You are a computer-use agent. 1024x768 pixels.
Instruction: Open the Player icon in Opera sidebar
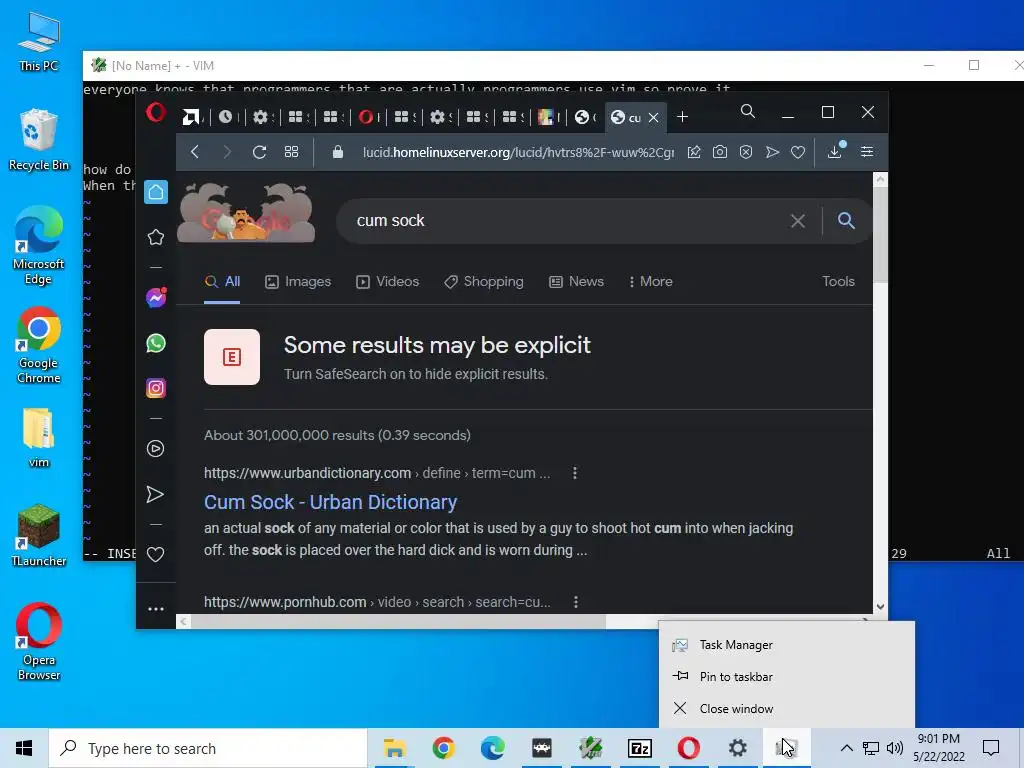pos(155,449)
